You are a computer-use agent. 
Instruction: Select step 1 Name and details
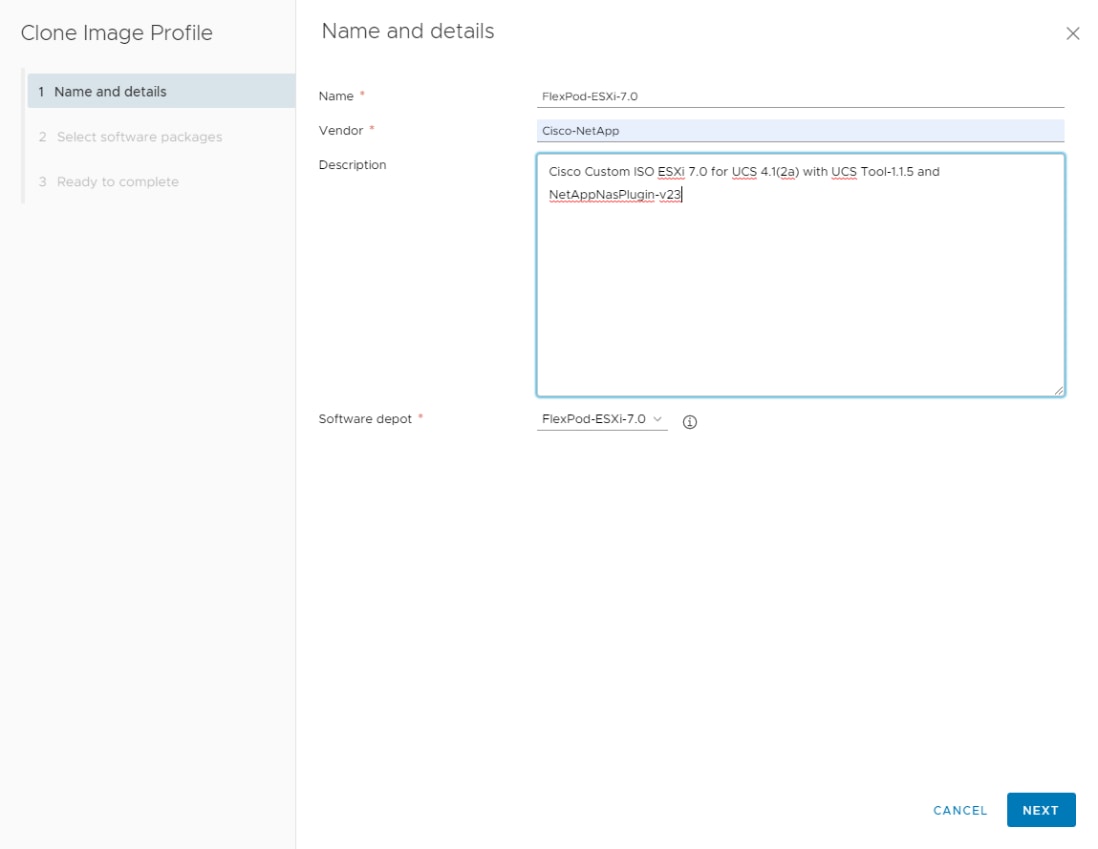click(161, 91)
